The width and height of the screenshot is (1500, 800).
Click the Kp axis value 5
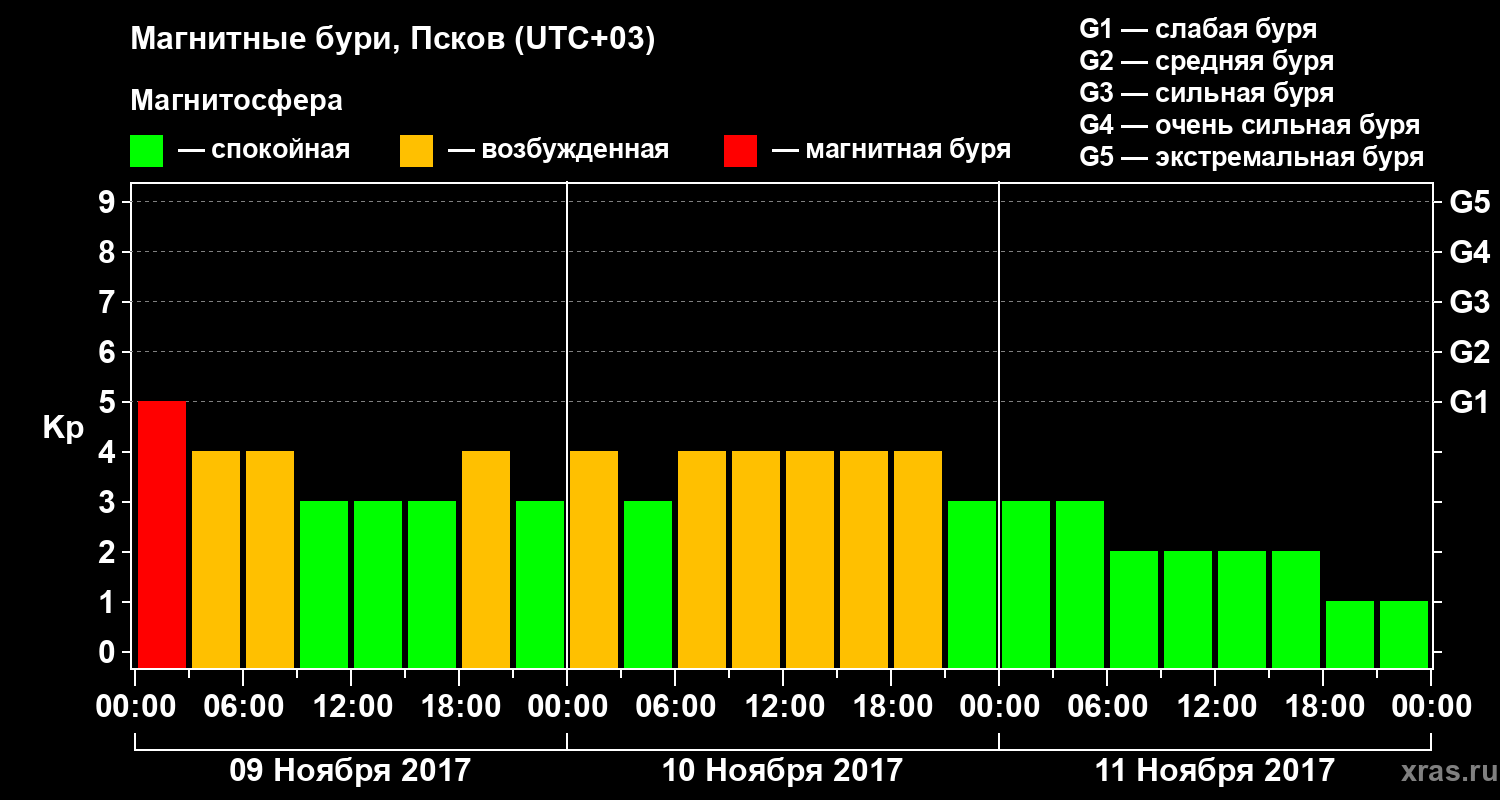[x=109, y=402]
